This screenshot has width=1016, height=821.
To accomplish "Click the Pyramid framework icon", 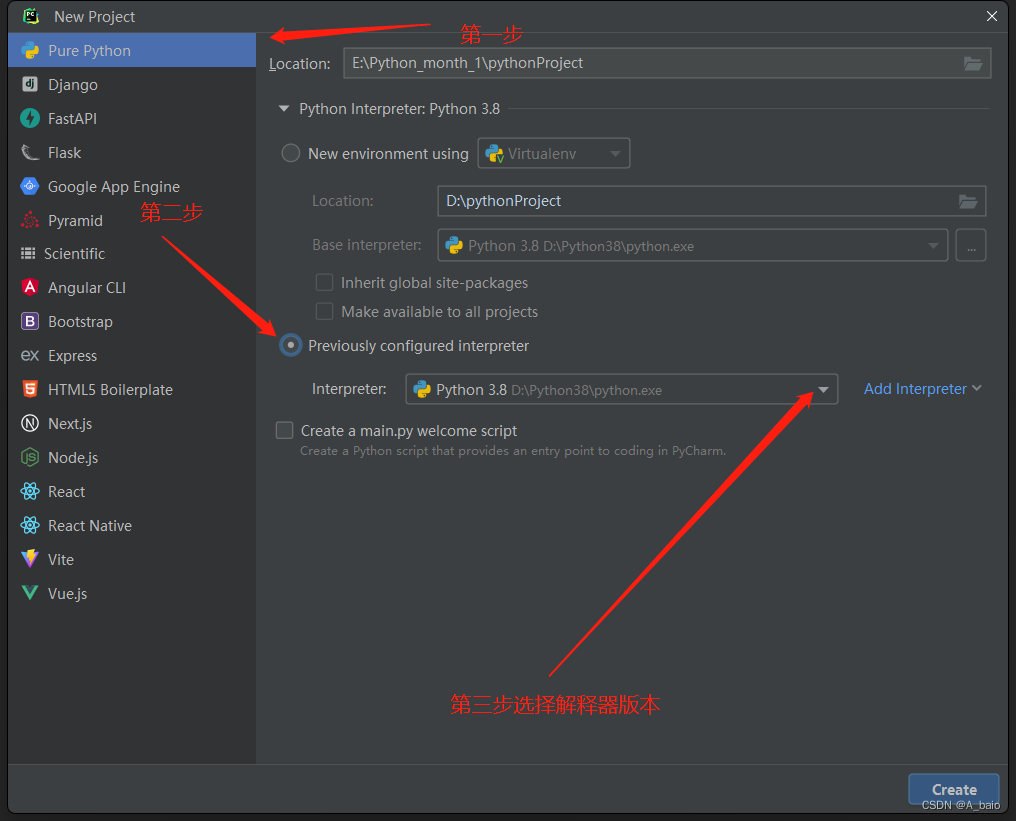I will (x=30, y=220).
